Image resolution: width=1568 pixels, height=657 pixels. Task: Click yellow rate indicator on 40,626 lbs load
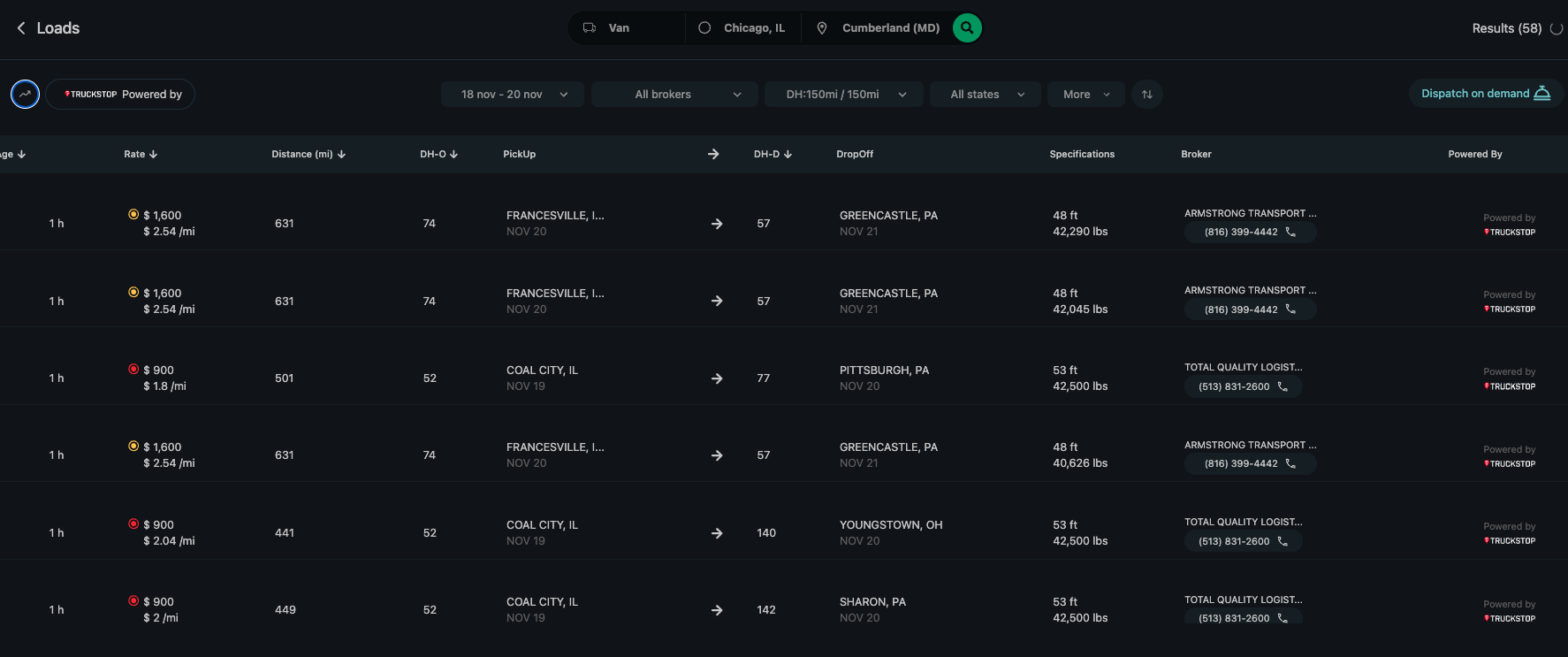[133, 446]
